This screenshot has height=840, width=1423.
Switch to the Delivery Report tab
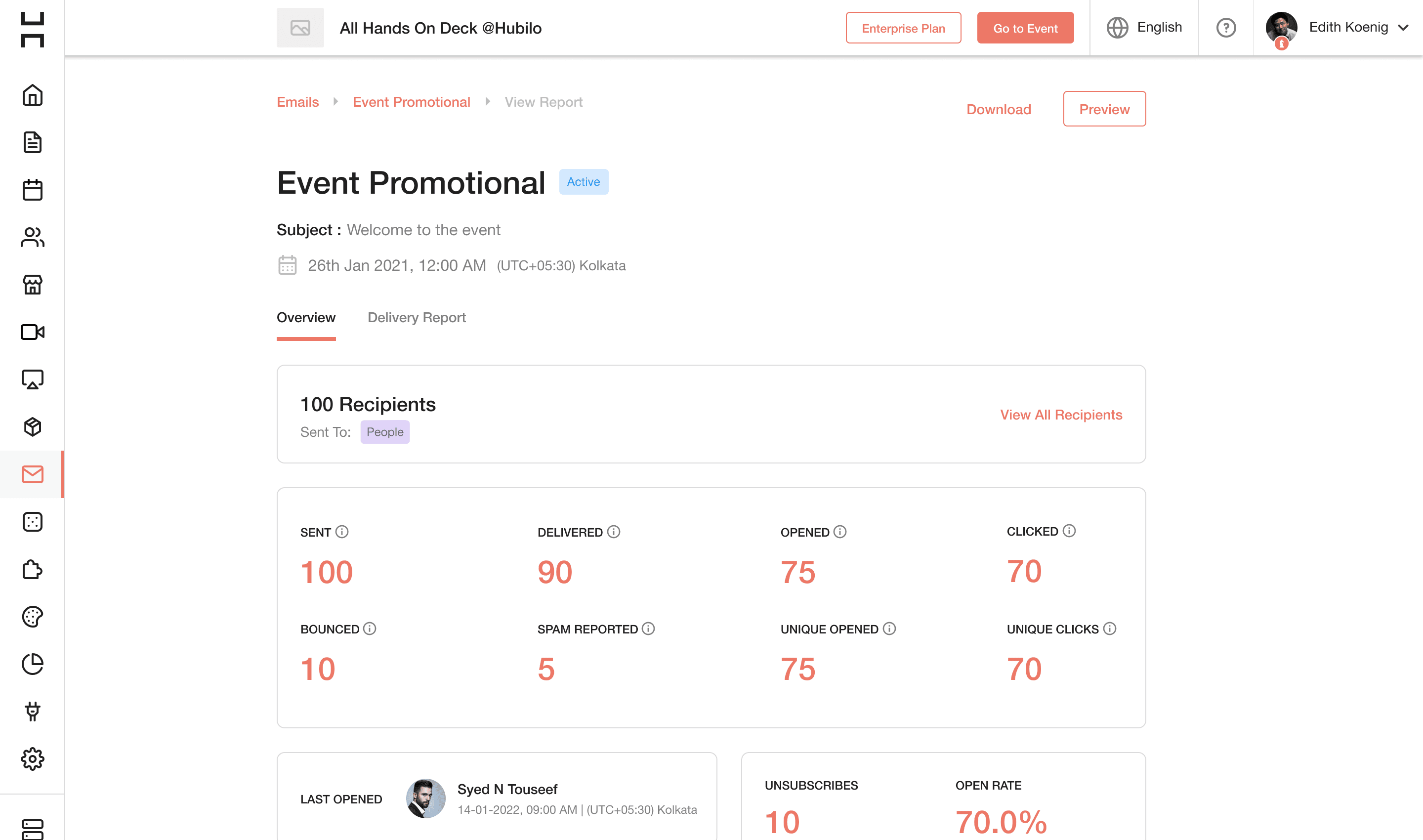coord(417,318)
